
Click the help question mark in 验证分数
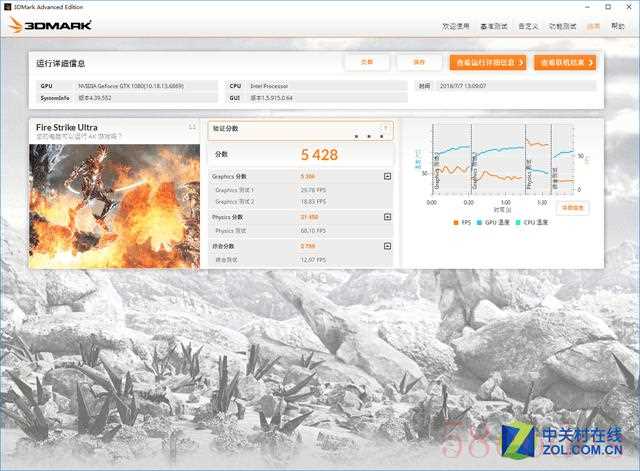(385, 128)
